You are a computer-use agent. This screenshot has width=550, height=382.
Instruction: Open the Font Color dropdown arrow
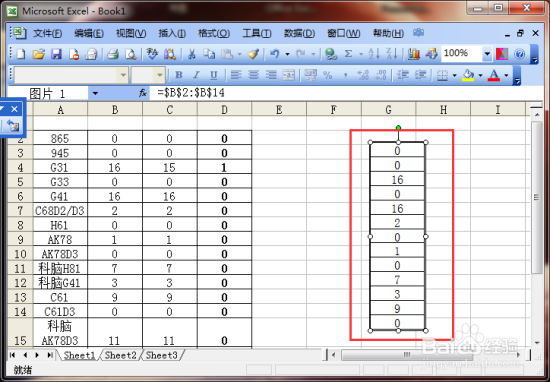point(506,75)
